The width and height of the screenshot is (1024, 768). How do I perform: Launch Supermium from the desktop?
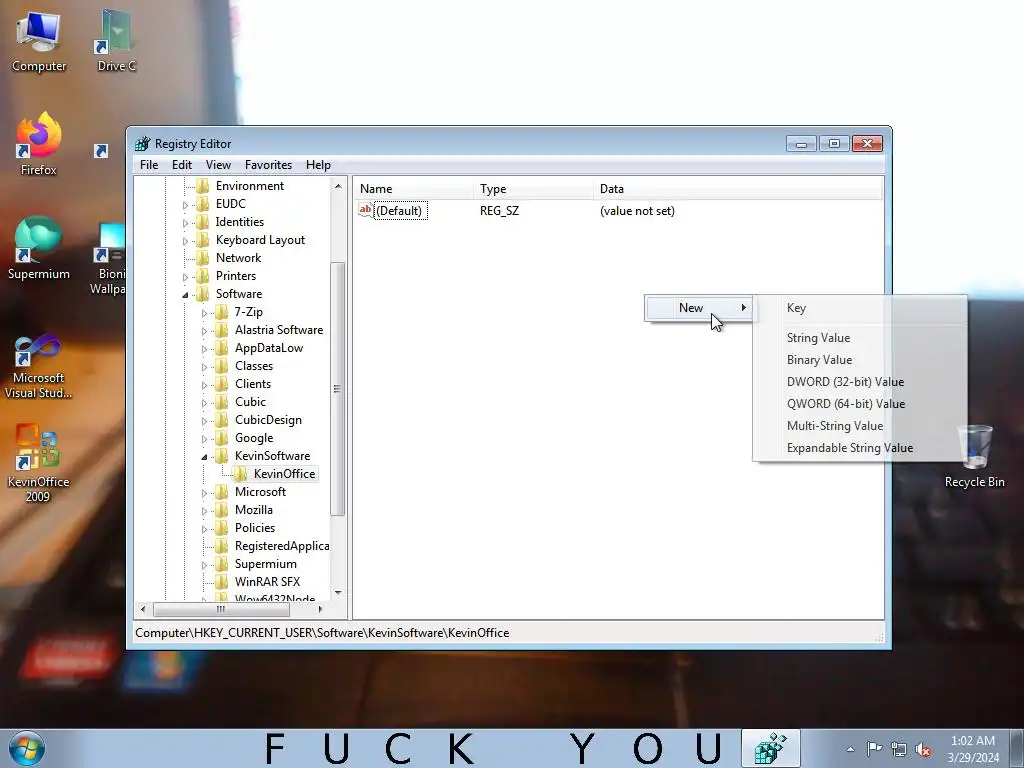[39, 248]
